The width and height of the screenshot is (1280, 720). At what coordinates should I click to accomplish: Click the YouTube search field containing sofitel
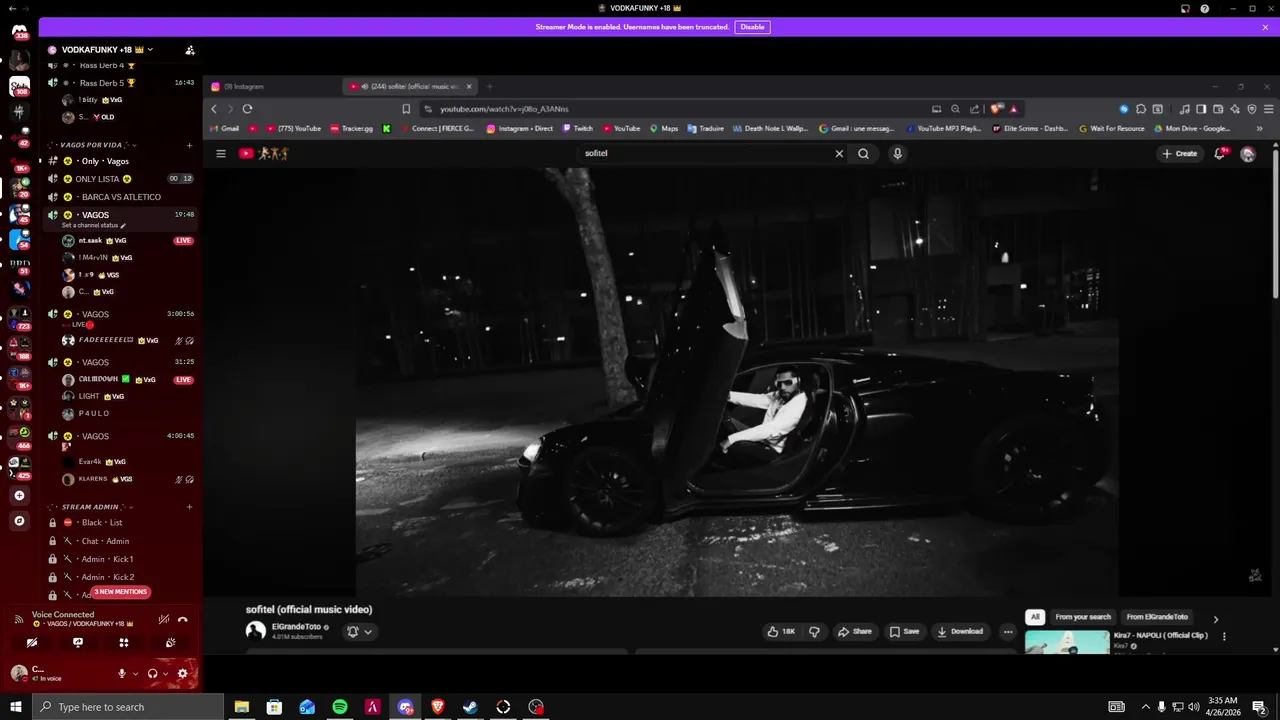pos(705,153)
